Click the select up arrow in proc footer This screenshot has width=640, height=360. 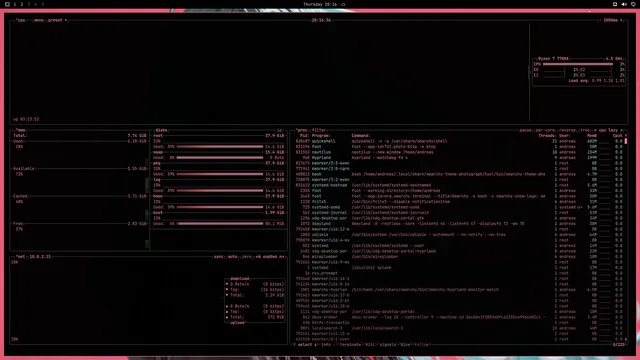tap(295, 344)
